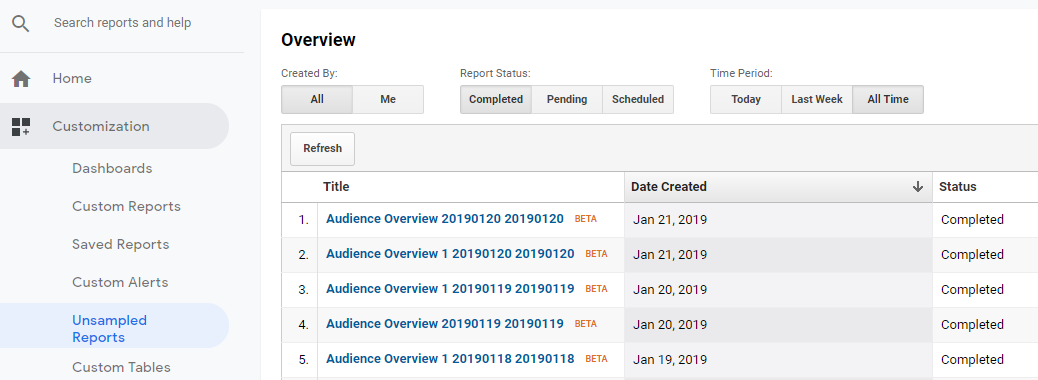Open report Audience Overview 20190120 20190120
This screenshot has height=380, width=1038.
[x=445, y=218]
